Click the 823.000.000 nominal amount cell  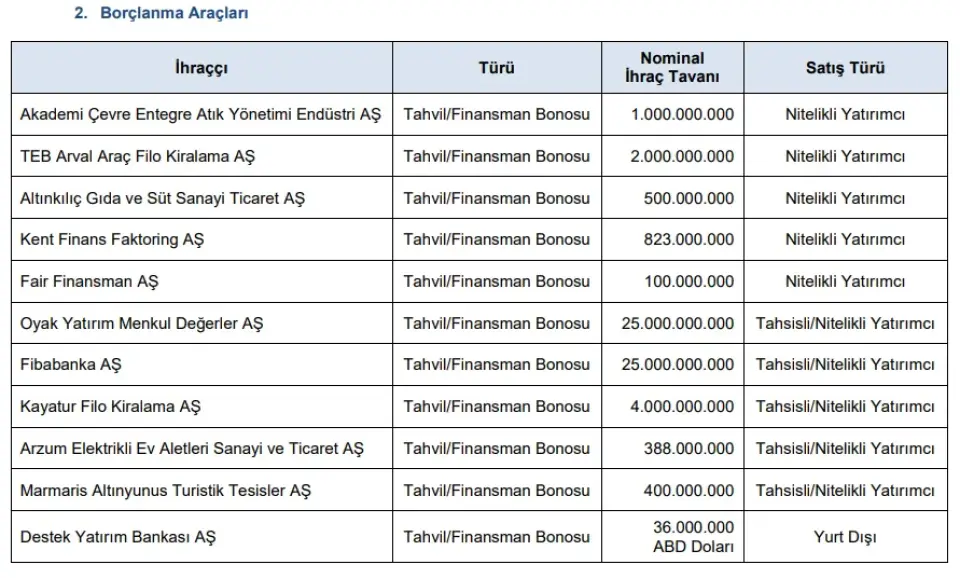pos(672,239)
